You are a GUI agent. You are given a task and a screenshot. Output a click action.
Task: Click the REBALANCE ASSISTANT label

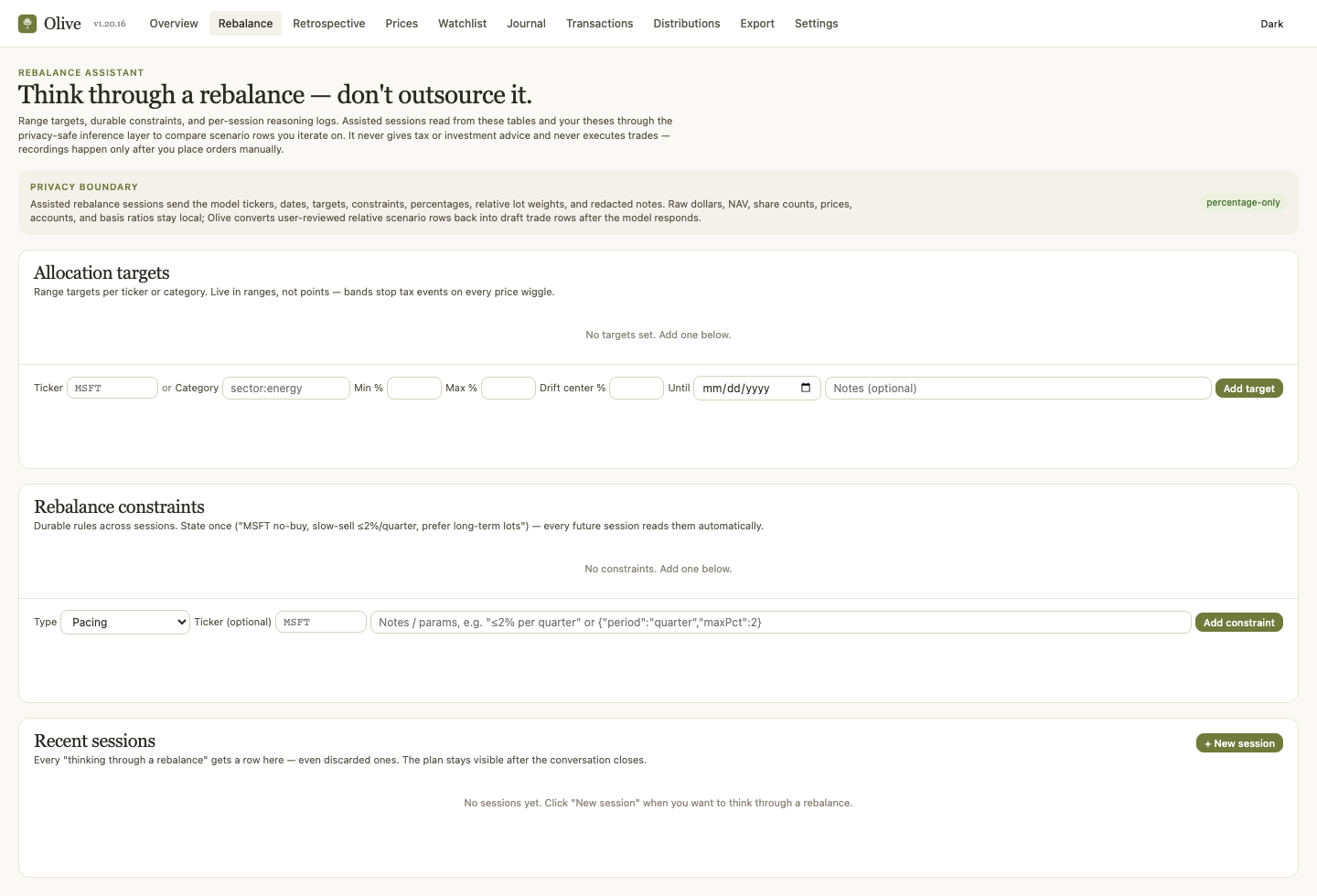click(81, 72)
